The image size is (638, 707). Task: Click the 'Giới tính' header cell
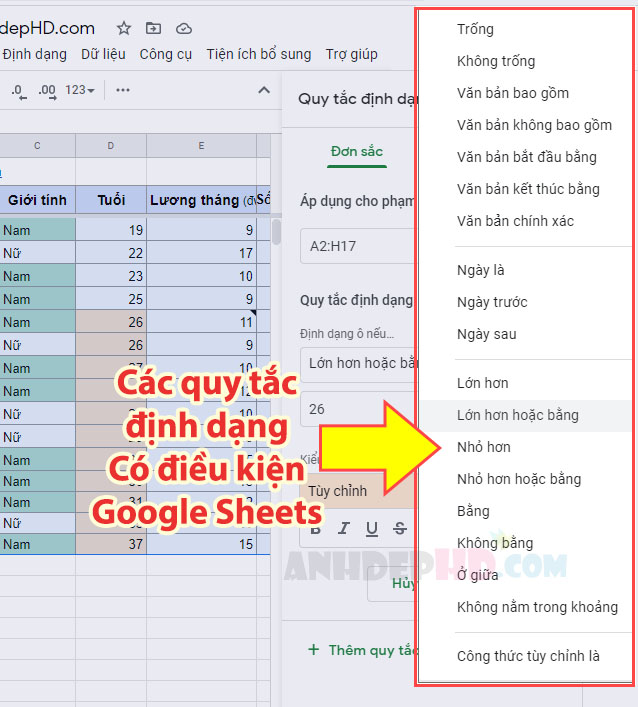[37, 200]
